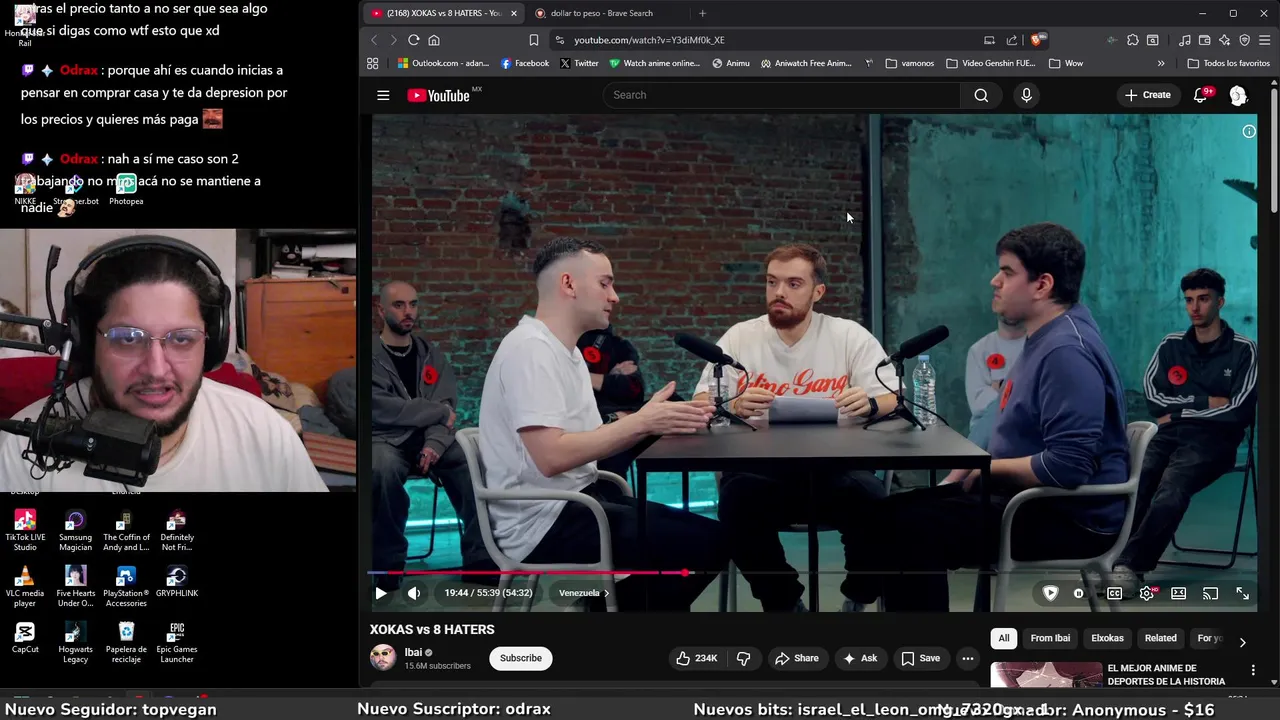Close the XOKAS vs 8 HATERS browser tab
Image resolution: width=1280 pixels, height=720 pixels.
(514, 13)
